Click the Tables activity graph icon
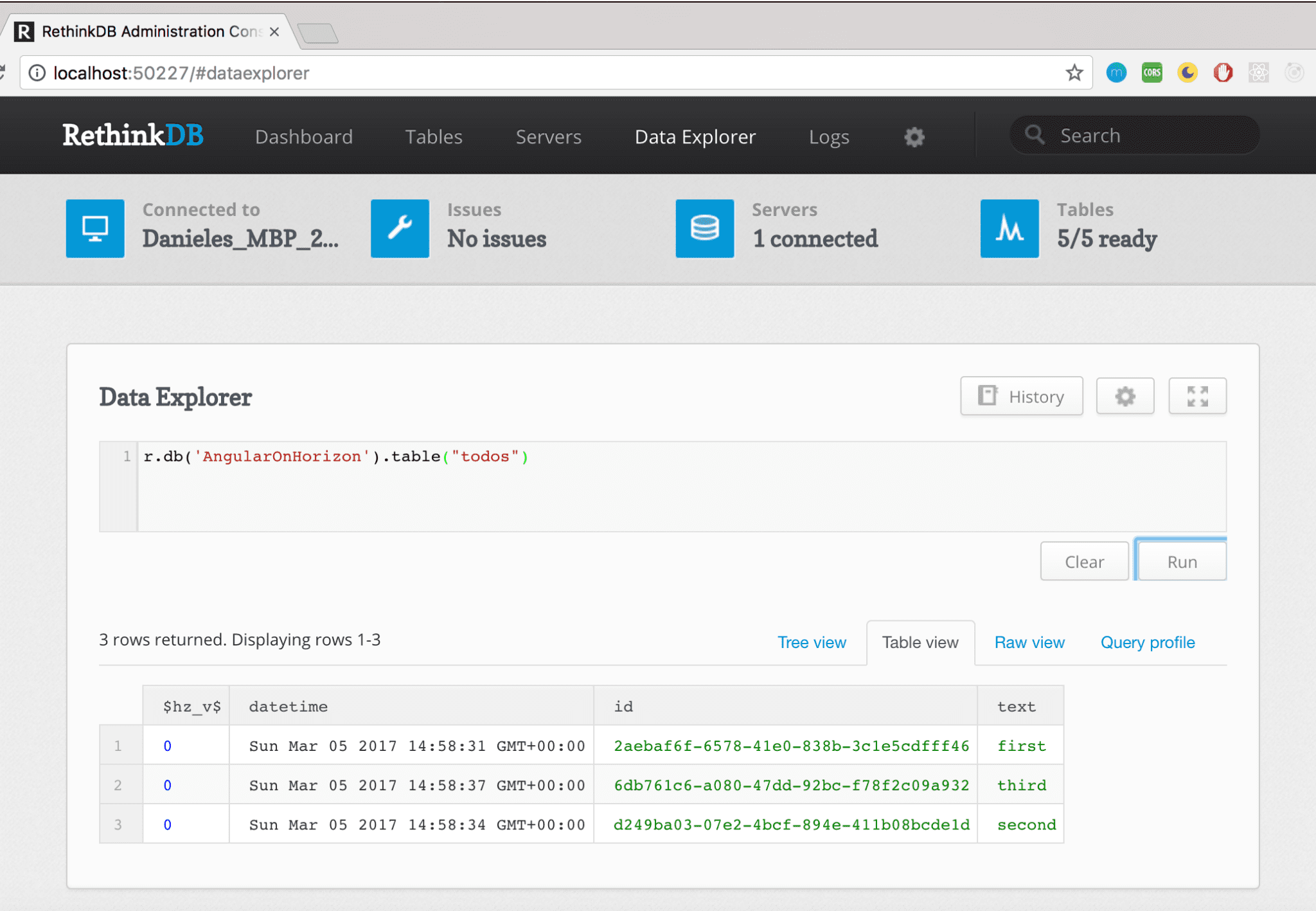This screenshot has width=1316, height=911. click(1009, 228)
